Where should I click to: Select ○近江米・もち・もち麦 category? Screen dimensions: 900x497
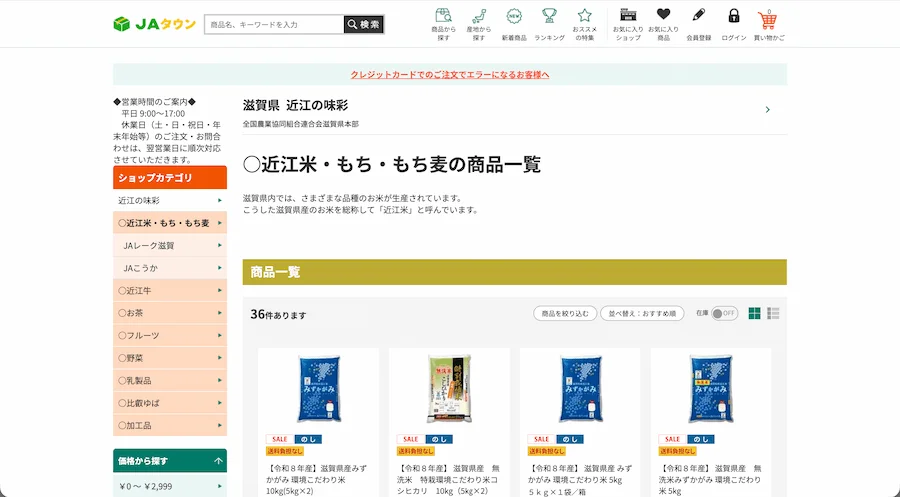pos(170,223)
